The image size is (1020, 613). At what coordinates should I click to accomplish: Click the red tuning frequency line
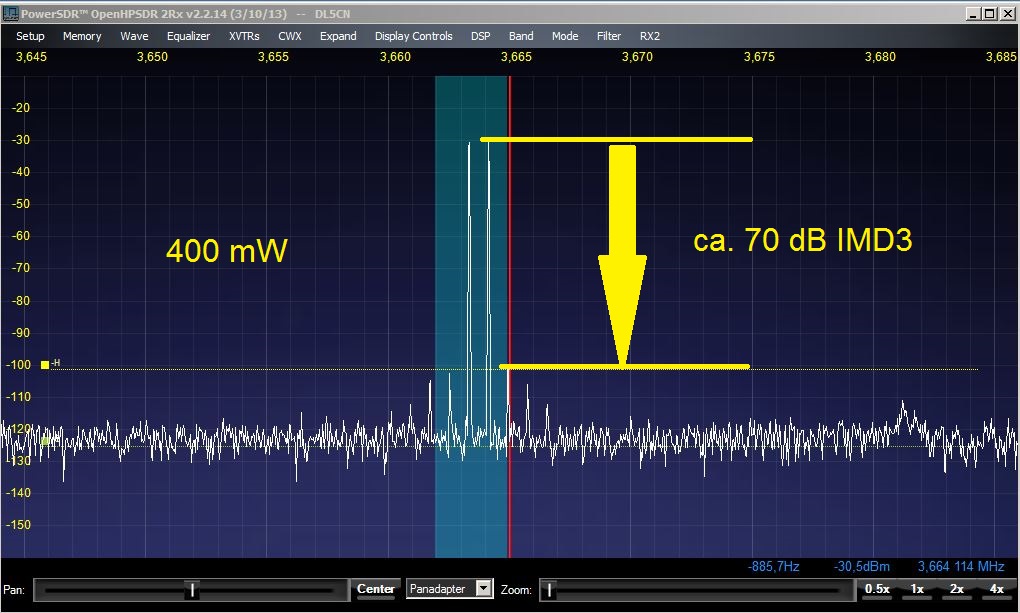point(509,316)
